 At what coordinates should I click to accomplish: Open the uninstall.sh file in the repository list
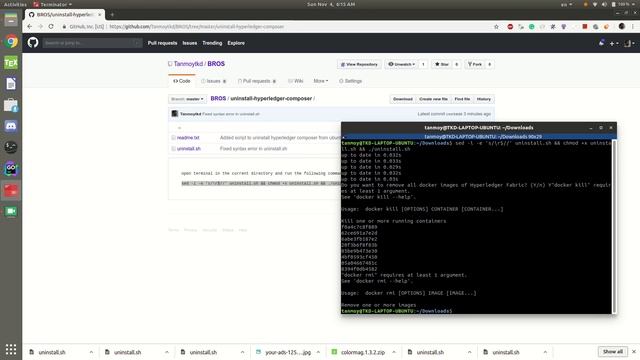189,149
